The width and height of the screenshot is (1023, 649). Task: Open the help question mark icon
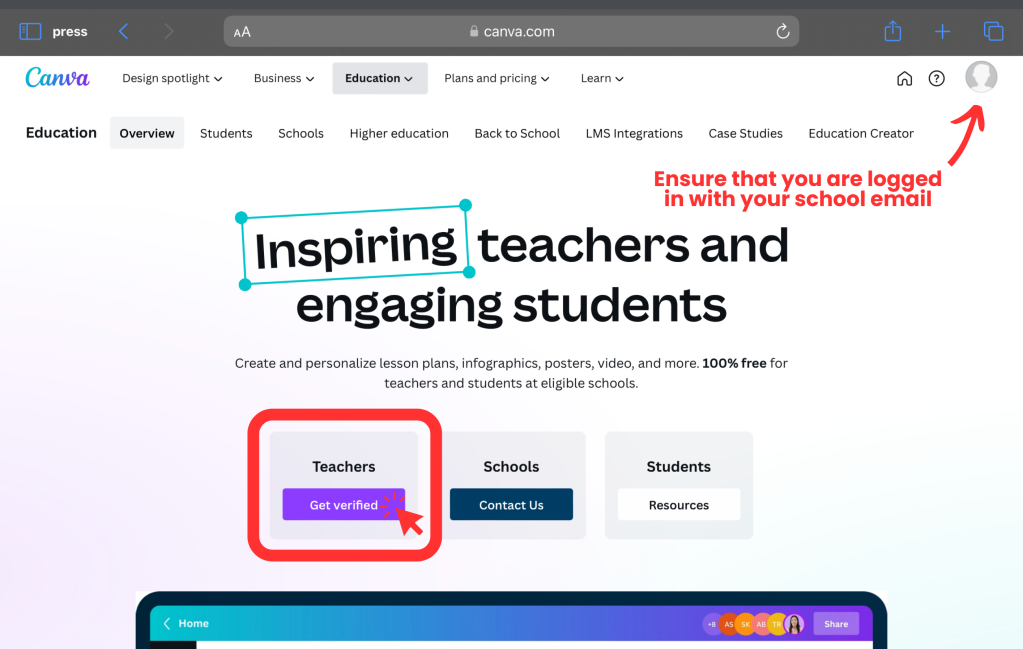(x=936, y=78)
